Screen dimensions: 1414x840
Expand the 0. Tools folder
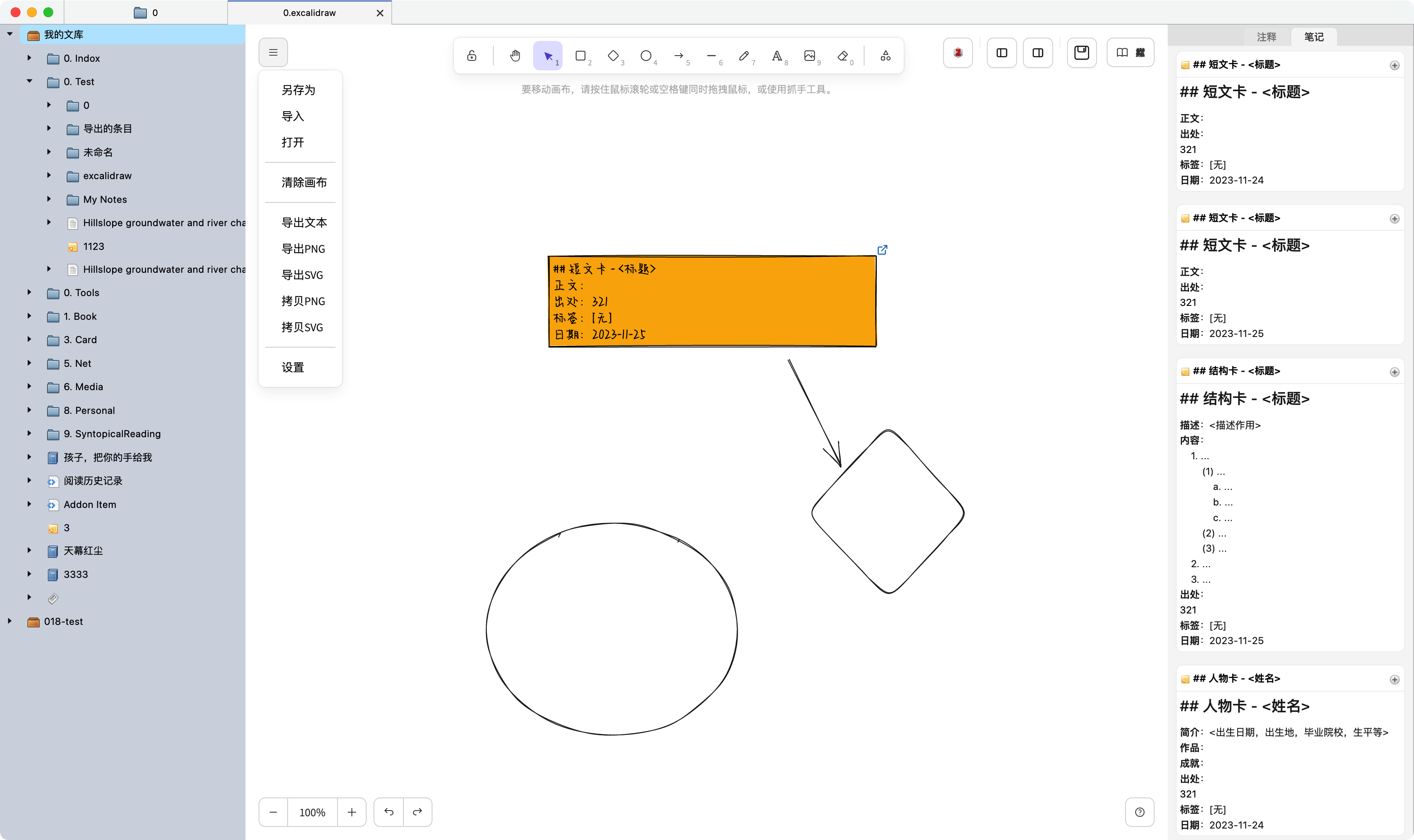(x=29, y=293)
